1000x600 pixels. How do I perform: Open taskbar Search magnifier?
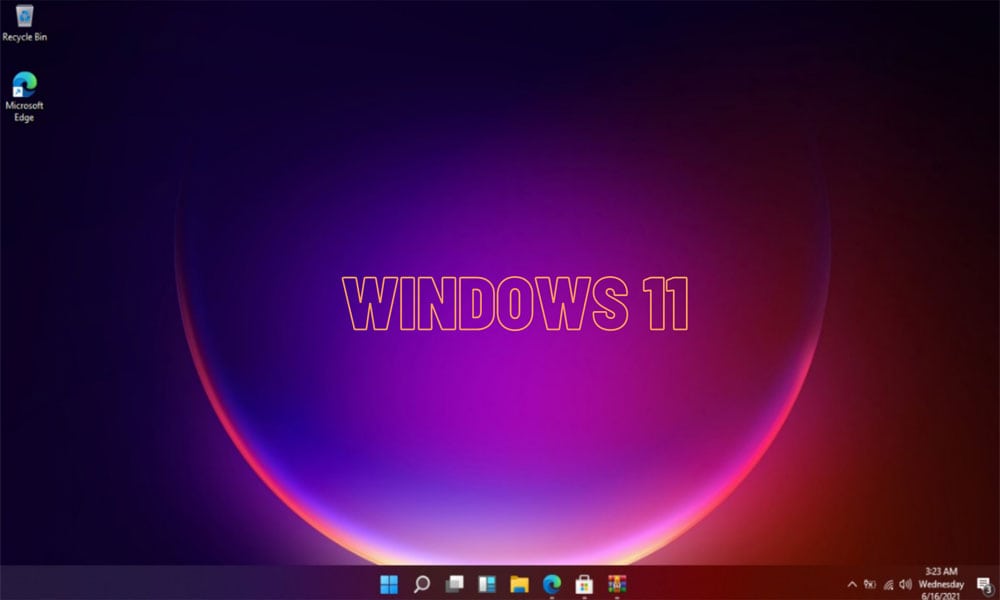422,584
